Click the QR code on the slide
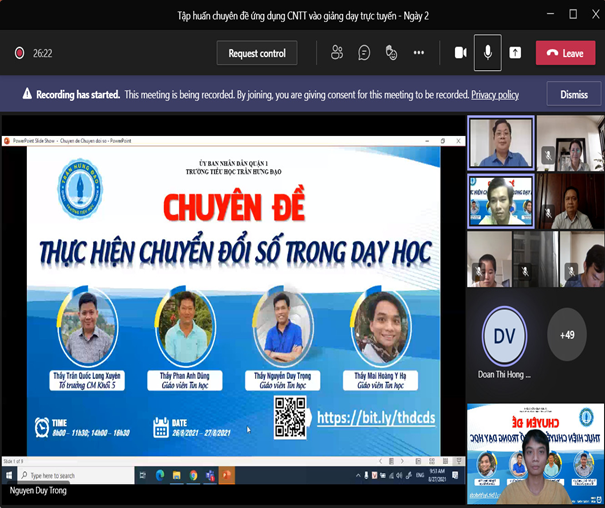The height and width of the screenshot is (508, 605). click(x=291, y=417)
